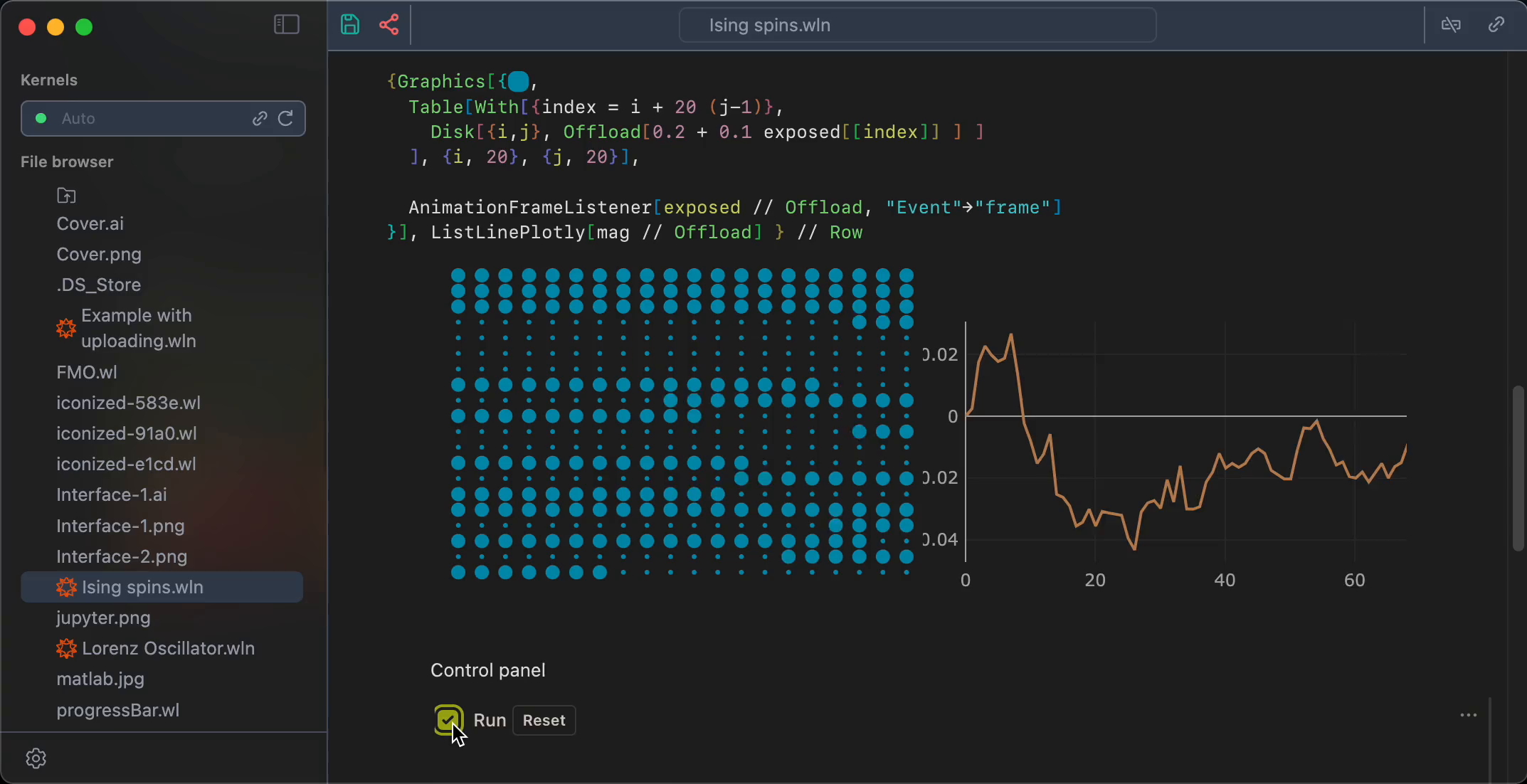The height and width of the screenshot is (784, 1527).
Task: Open the cell's three-dot options menu
Action: pos(1468,715)
